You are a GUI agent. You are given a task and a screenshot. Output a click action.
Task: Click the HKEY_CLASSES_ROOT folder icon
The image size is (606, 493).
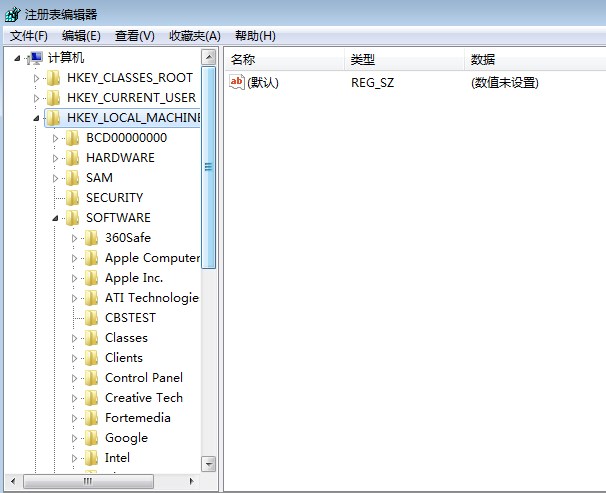tap(53, 78)
